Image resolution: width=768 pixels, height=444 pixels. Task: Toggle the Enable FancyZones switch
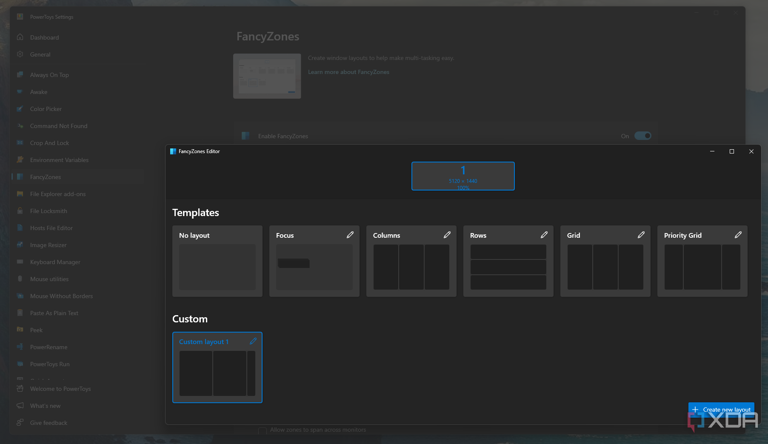tap(642, 136)
